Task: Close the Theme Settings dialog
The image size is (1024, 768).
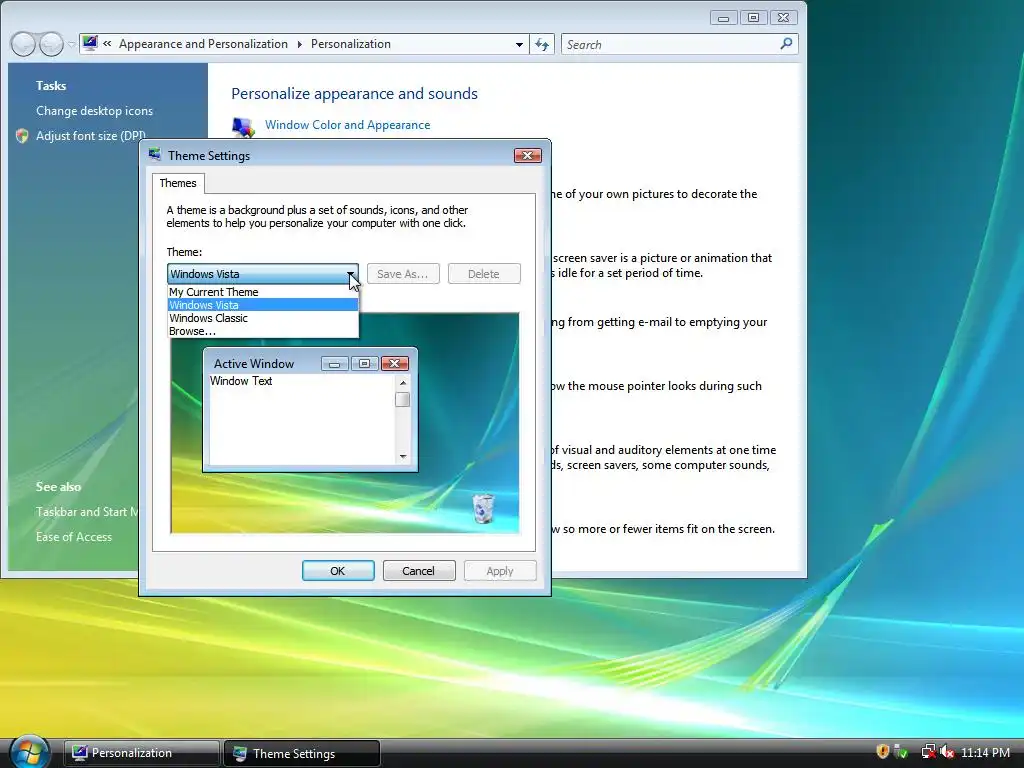Action: (528, 155)
